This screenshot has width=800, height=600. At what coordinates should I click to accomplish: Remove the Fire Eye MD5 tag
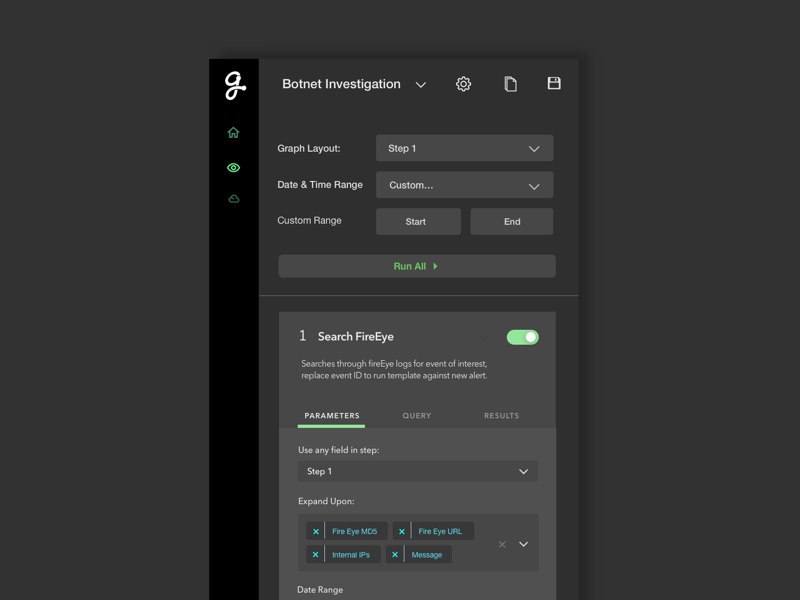[316, 531]
